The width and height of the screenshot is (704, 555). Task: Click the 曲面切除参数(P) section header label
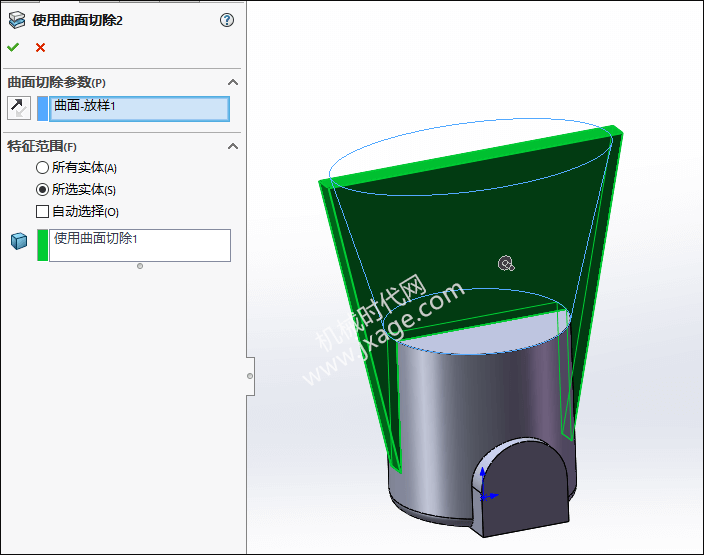point(56,82)
